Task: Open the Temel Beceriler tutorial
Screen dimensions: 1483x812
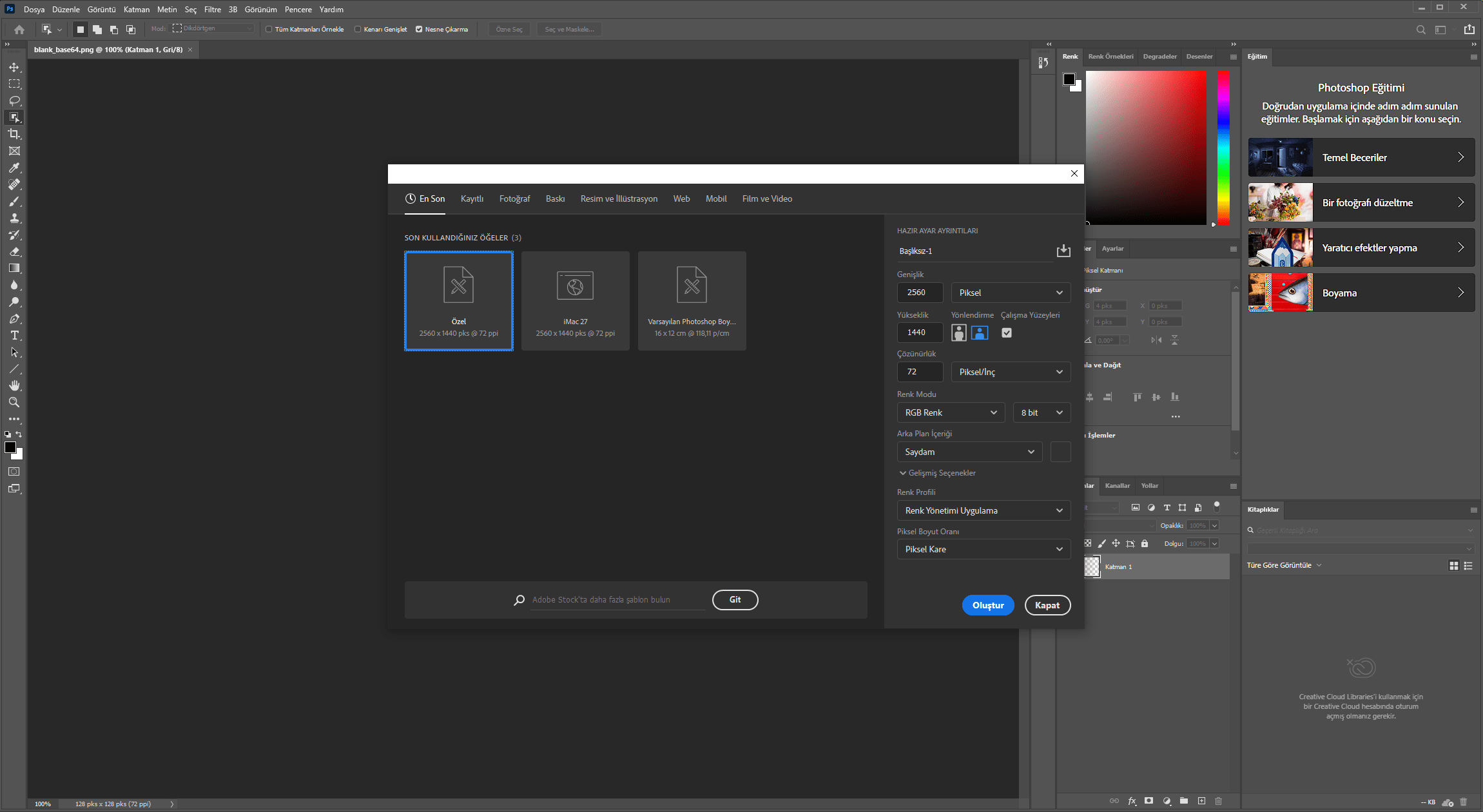Action: (1361, 157)
